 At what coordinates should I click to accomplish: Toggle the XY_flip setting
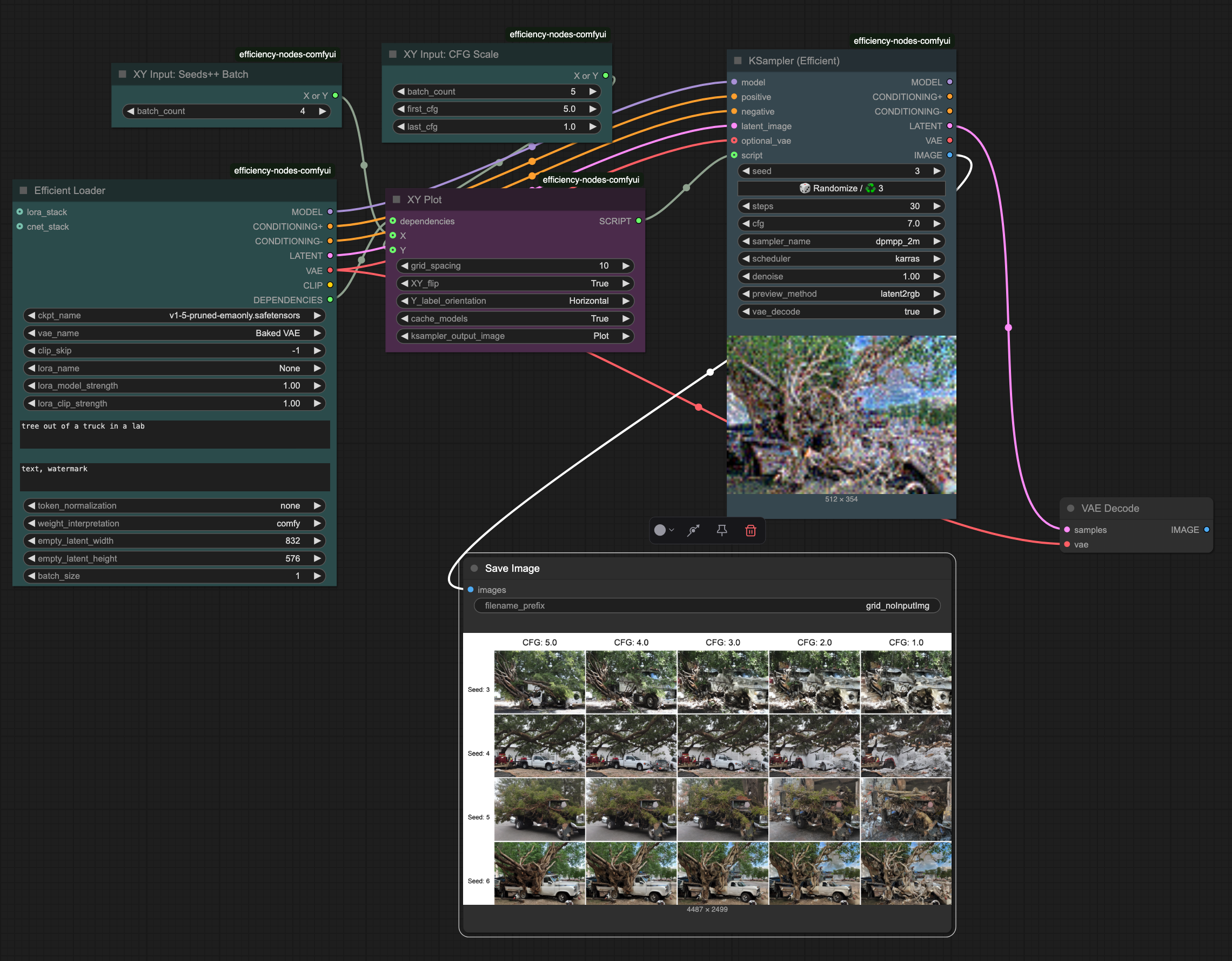(x=514, y=283)
